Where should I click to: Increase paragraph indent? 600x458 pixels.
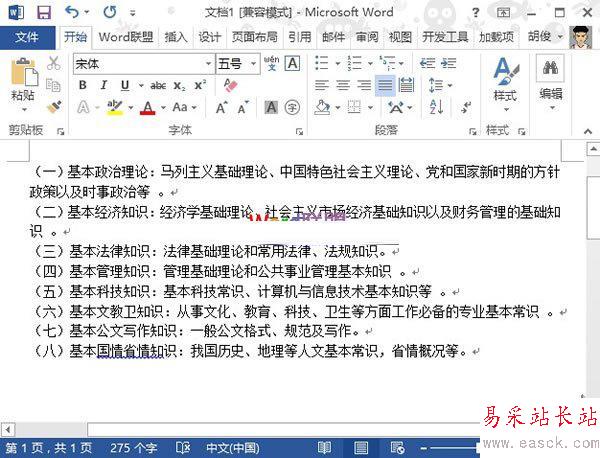448,63
